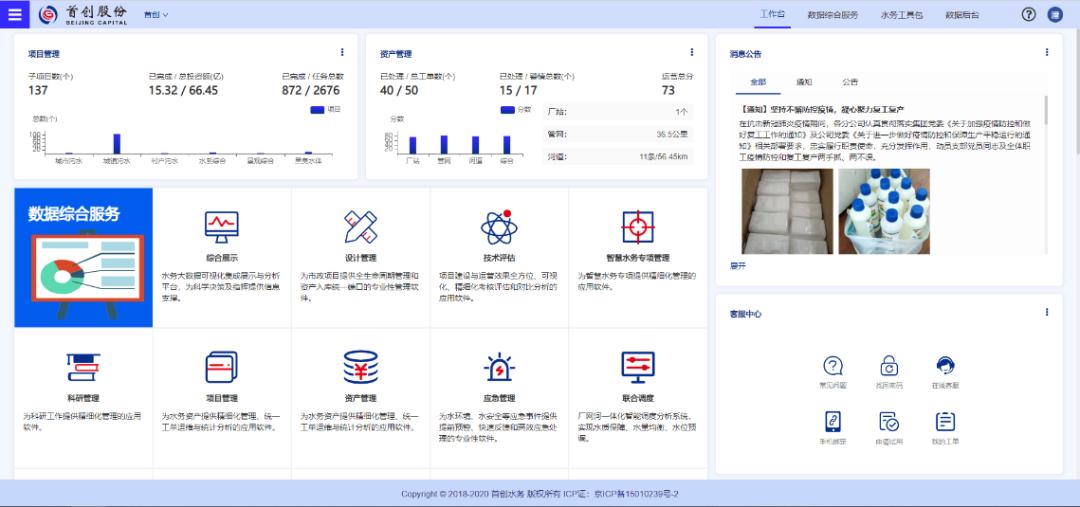Image resolution: width=1080 pixels, height=507 pixels.
Task: Open 设计管理 pencil-and-ruler icon
Action: (x=360, y=226)
